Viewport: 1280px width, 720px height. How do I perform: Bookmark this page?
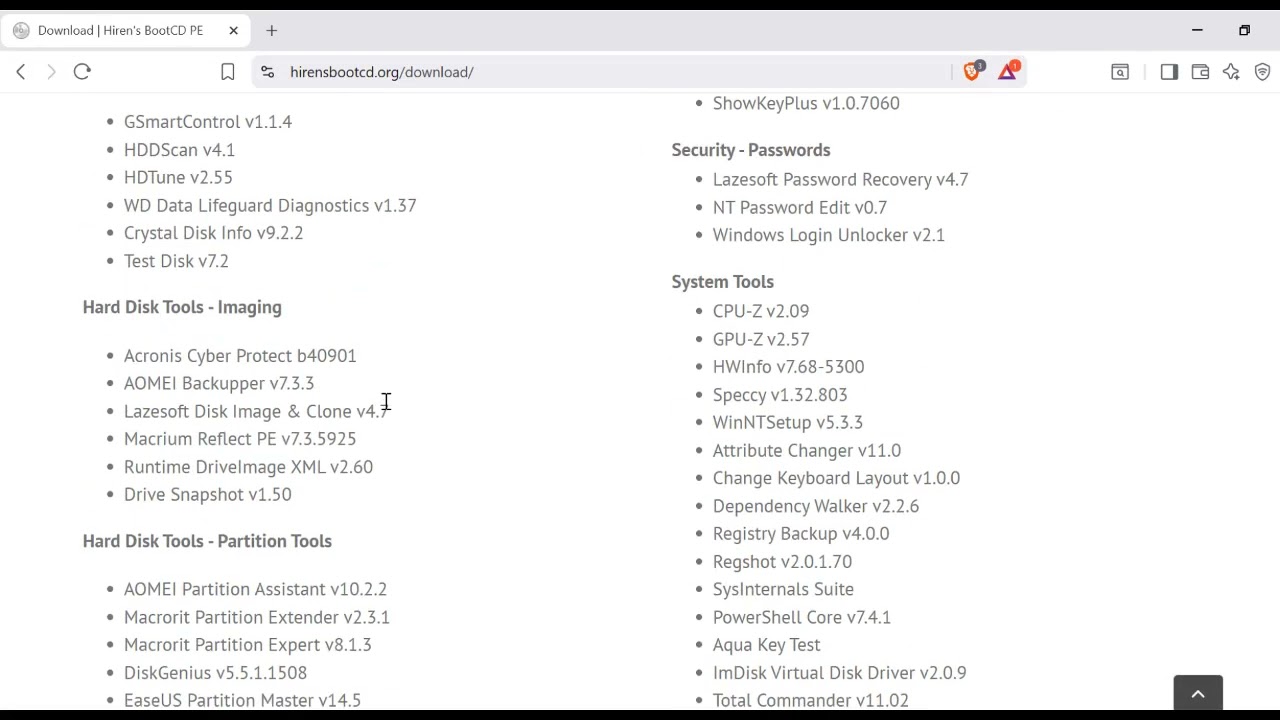[228, 72]
